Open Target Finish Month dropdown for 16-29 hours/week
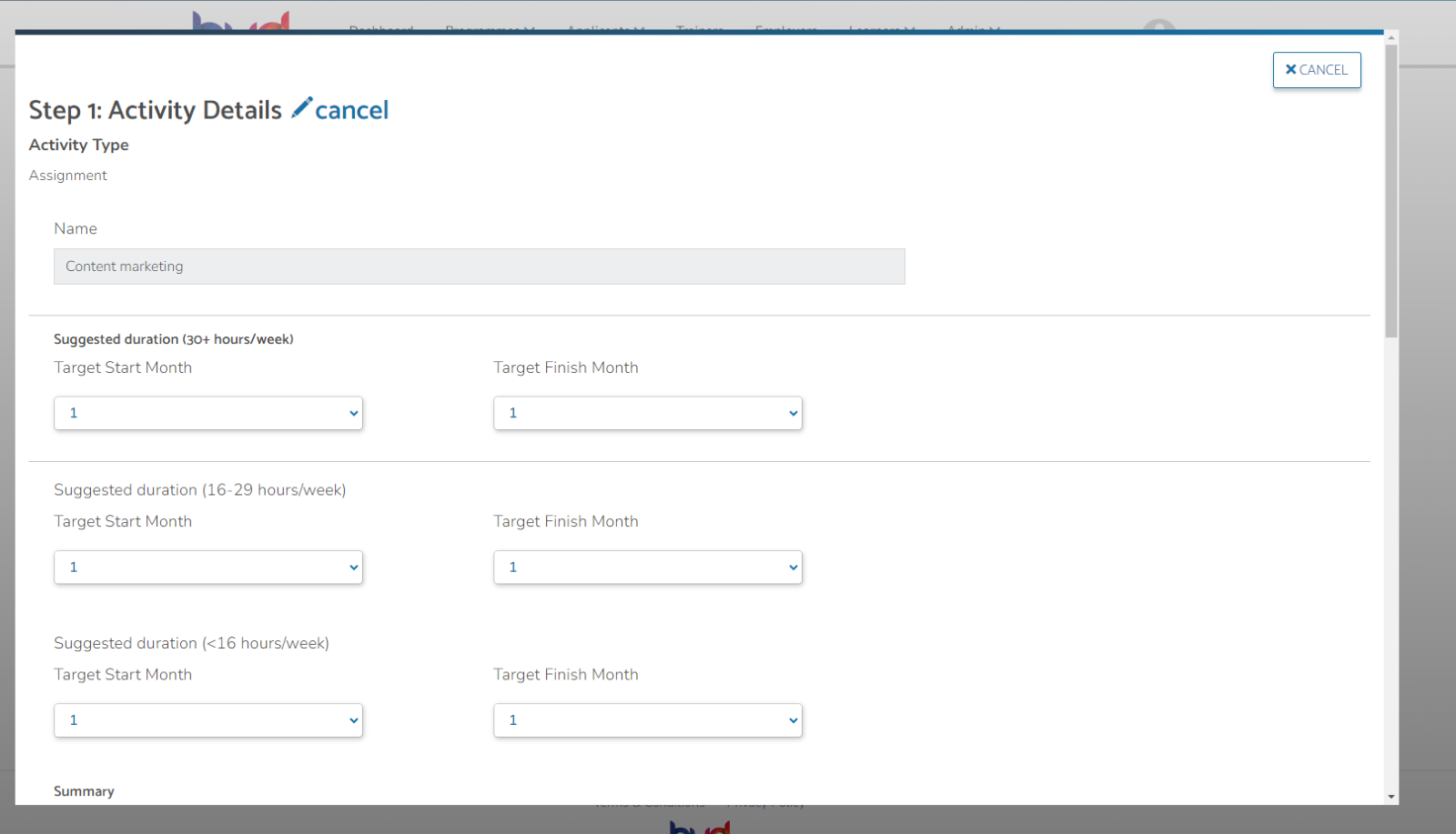The image size is (1456, 834). point(647,567)
